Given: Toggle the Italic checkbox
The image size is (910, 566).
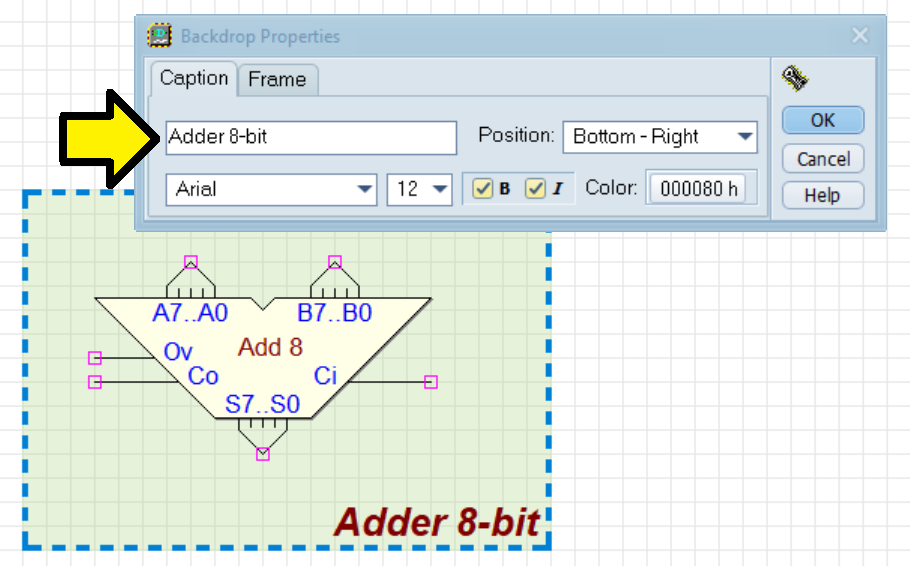Looking at the screenshot, I should (x=535, y=189).
